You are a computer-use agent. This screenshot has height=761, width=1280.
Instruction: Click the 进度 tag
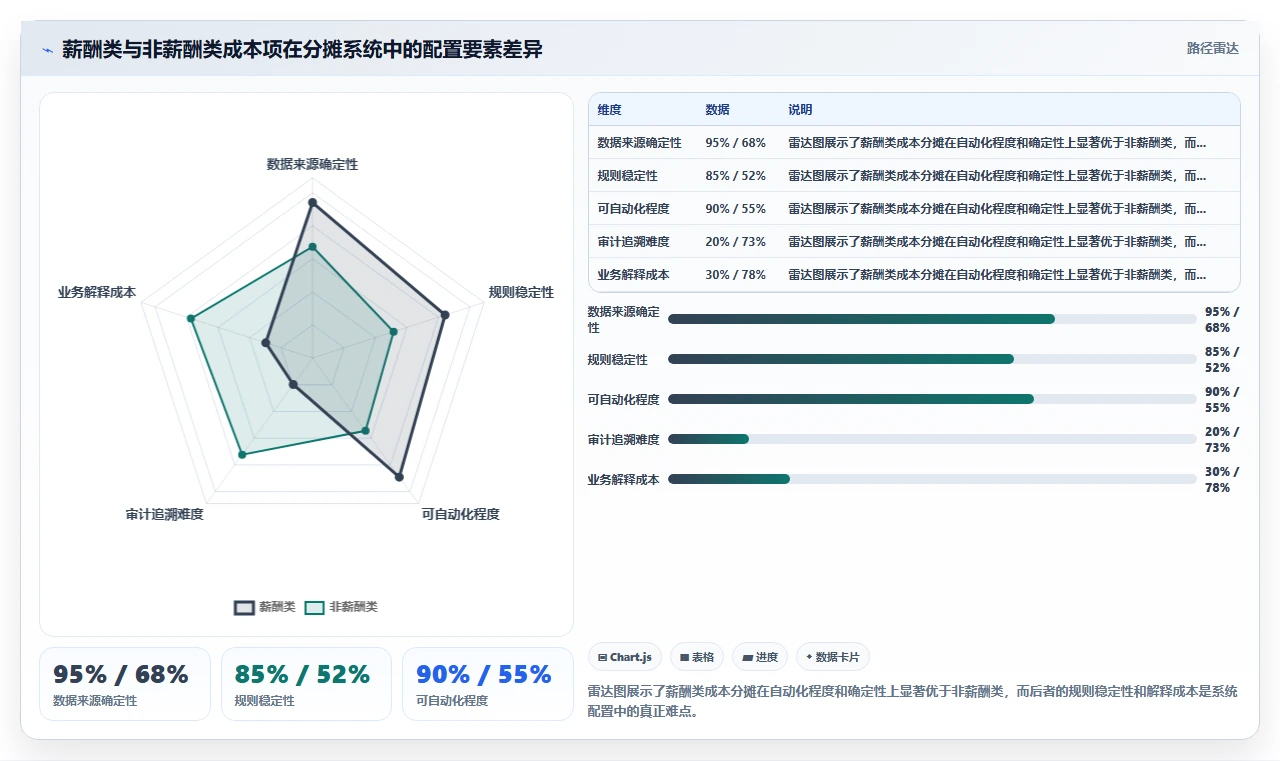(760, 657)
